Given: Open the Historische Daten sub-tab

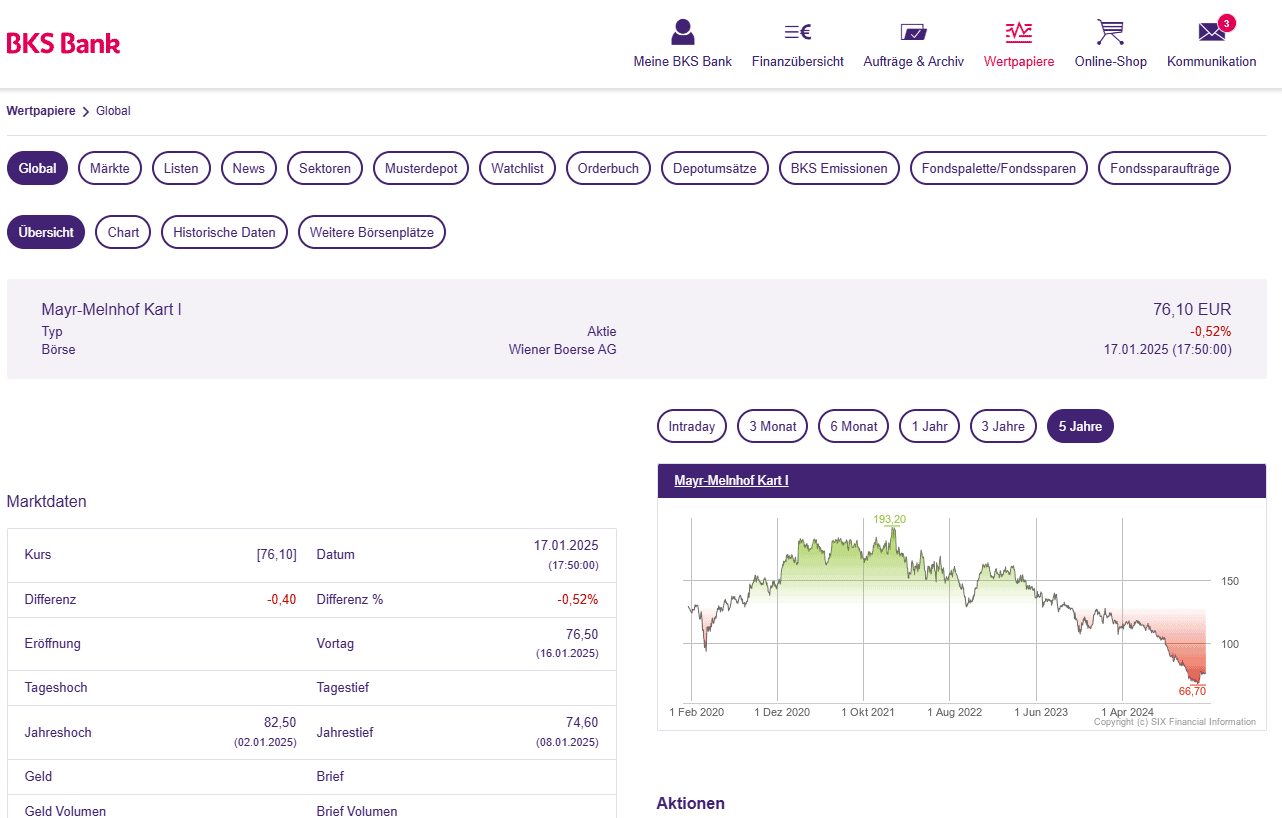Looking at the screenshot, I should coord(224,232).
